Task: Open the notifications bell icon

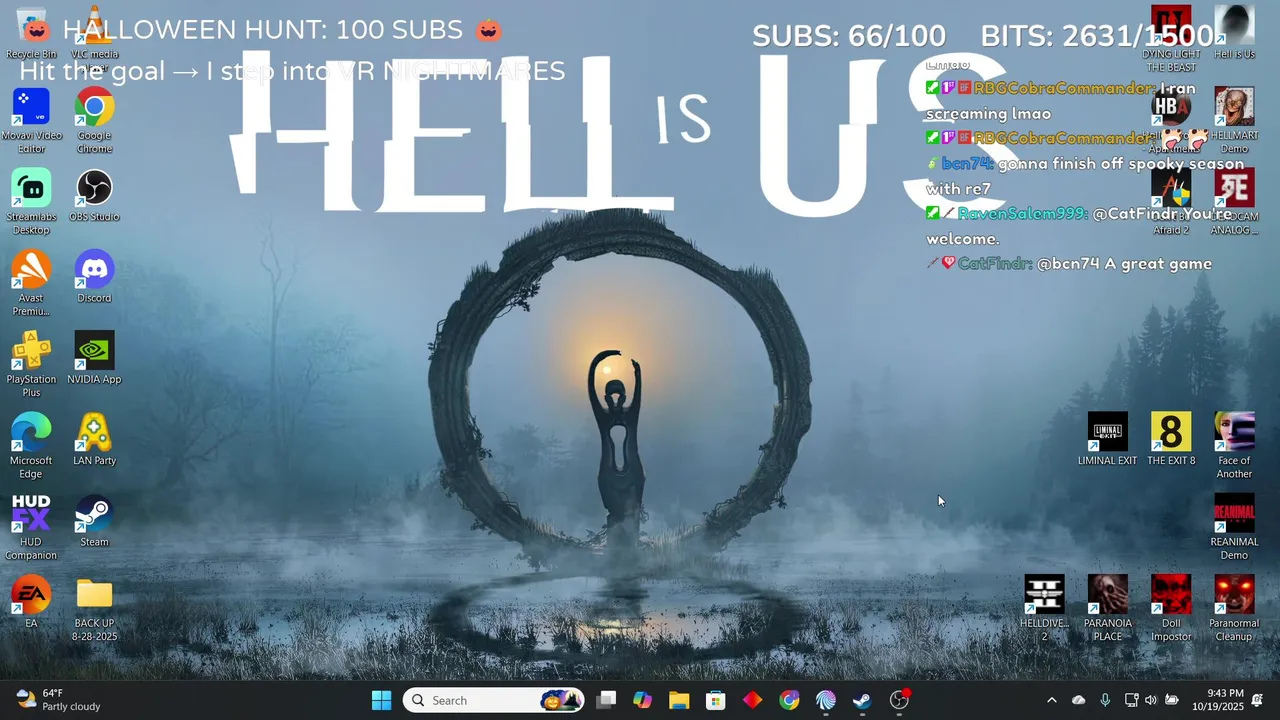Action: coord(1258,700)
